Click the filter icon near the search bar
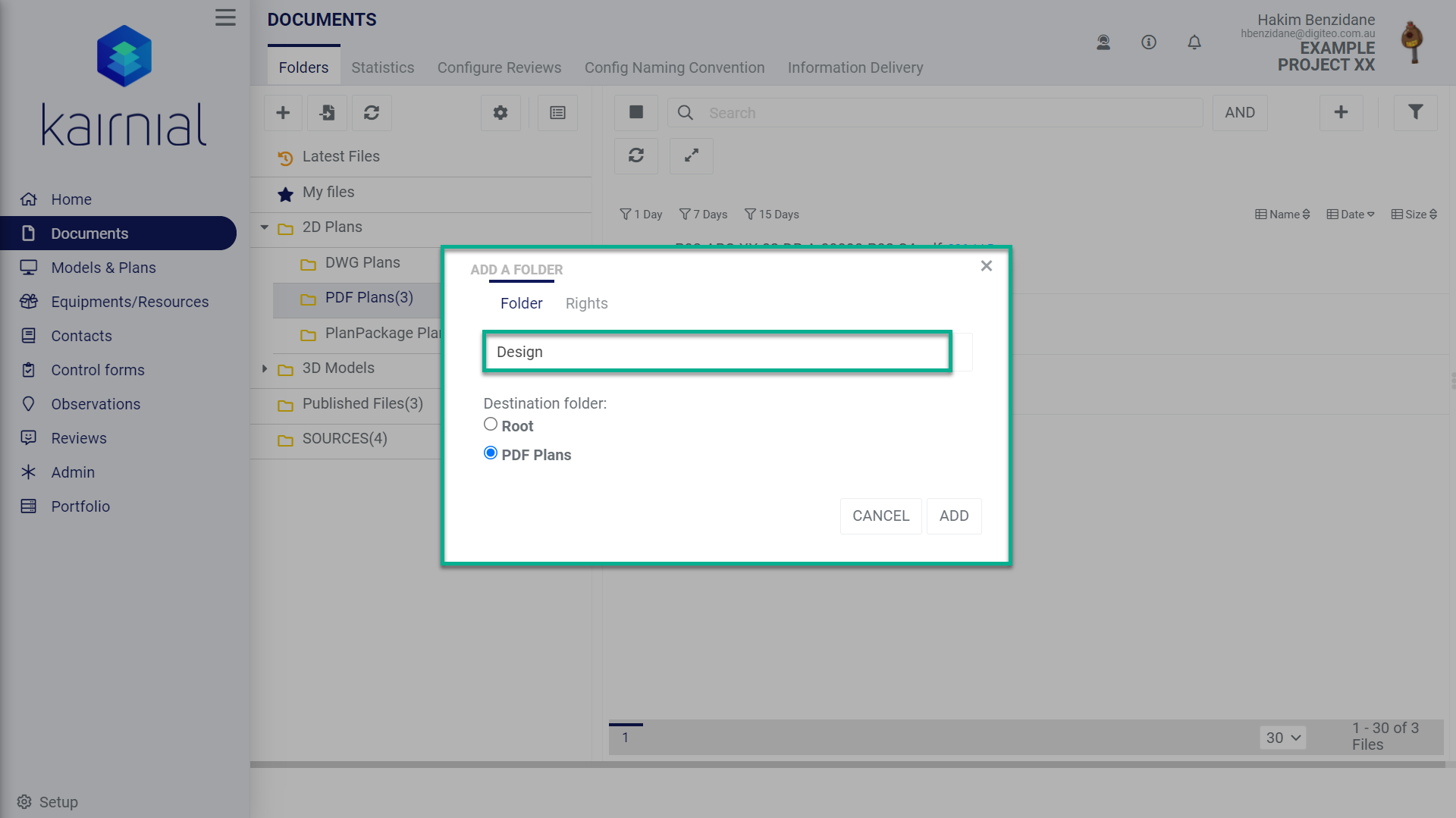Image resolution: width=1456 pixels, height=818 pixels. (x=1415, y=112)
